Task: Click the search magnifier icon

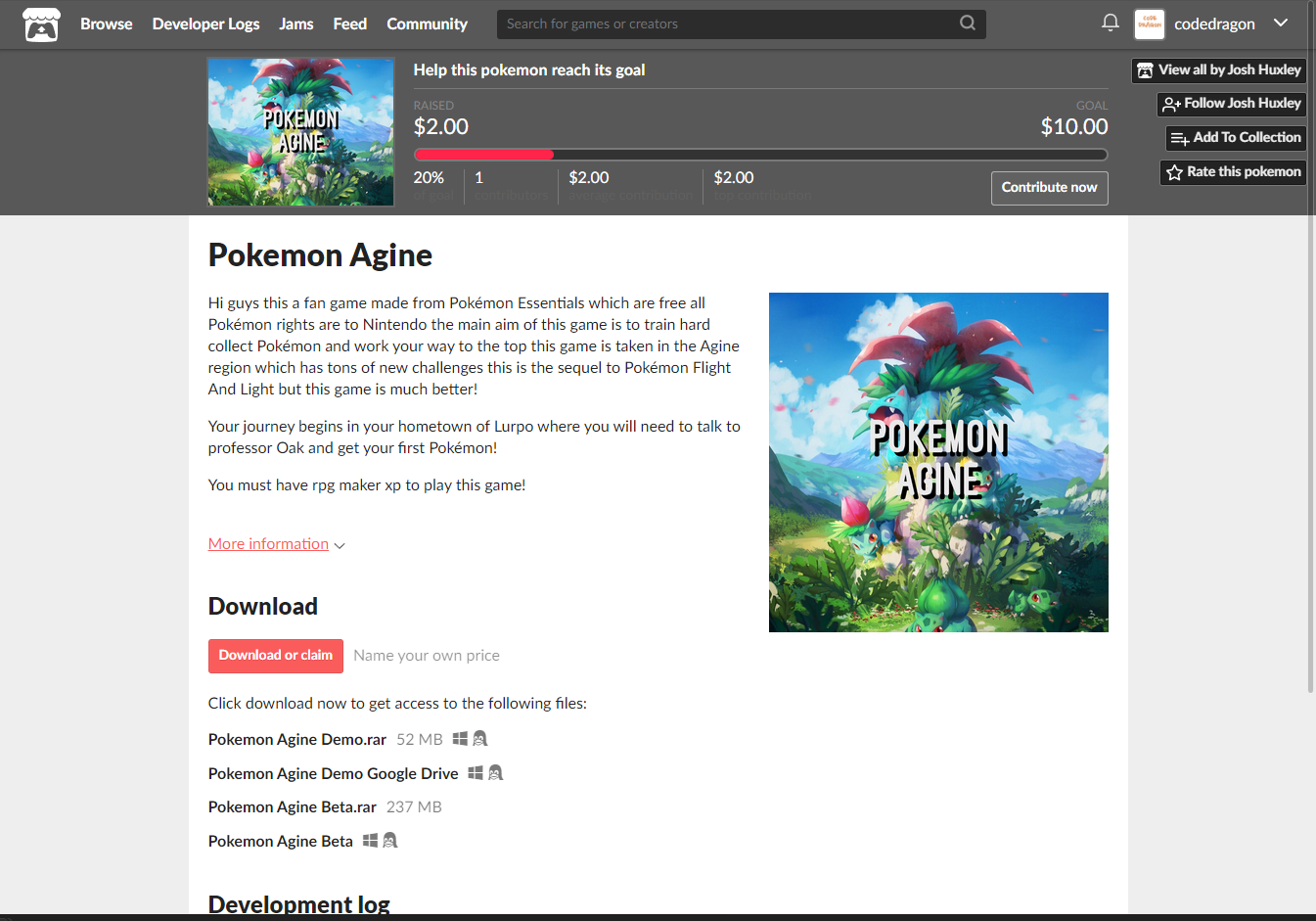Action: [967, 23]
